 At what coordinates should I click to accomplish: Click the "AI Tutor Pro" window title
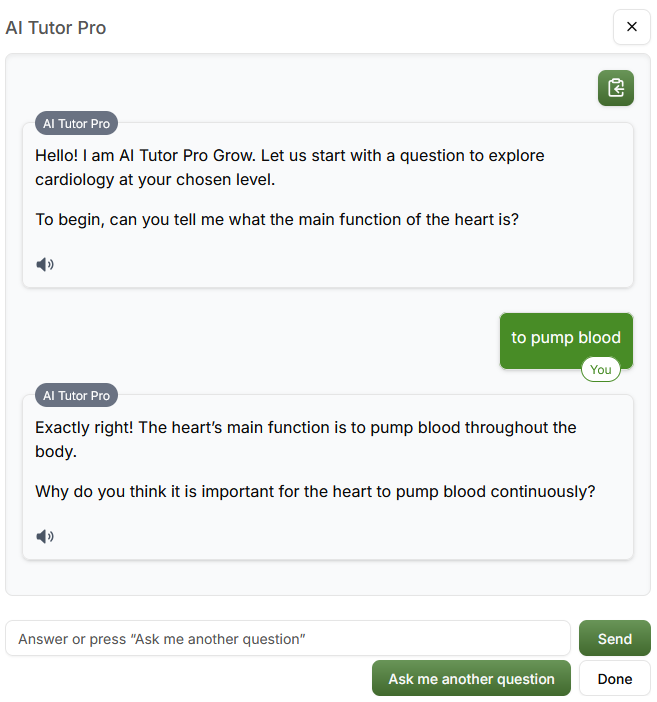pos(56,28)
